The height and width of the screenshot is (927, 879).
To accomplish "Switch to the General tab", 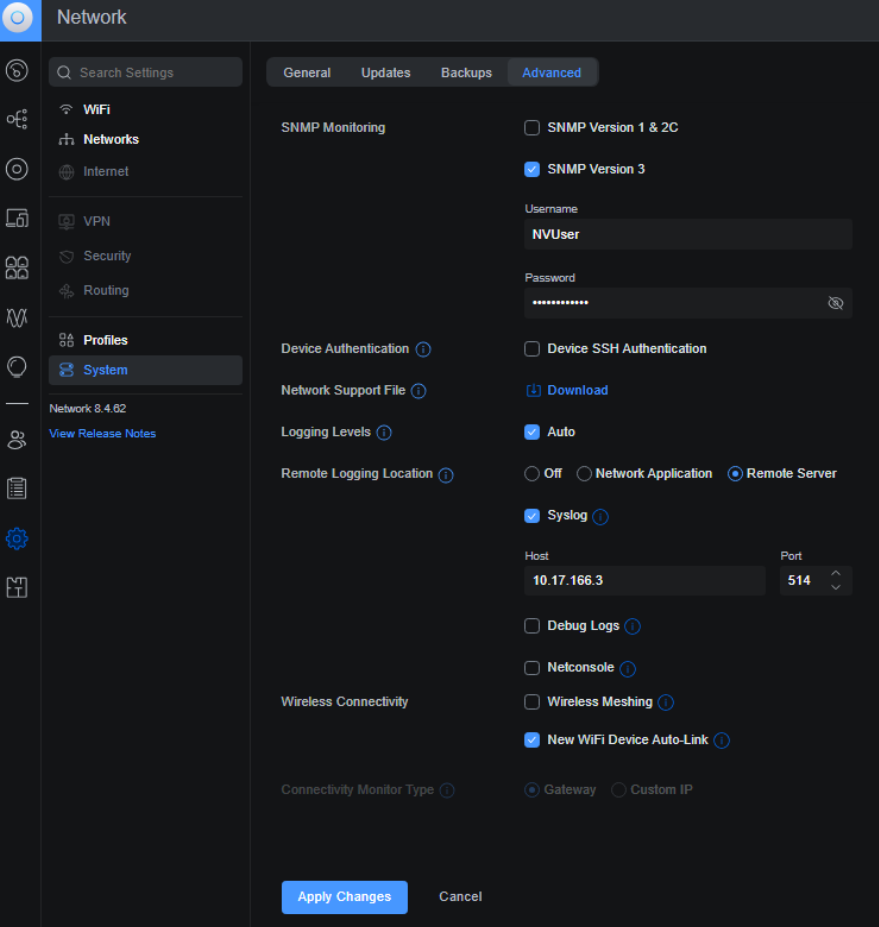I will (307, 73).
